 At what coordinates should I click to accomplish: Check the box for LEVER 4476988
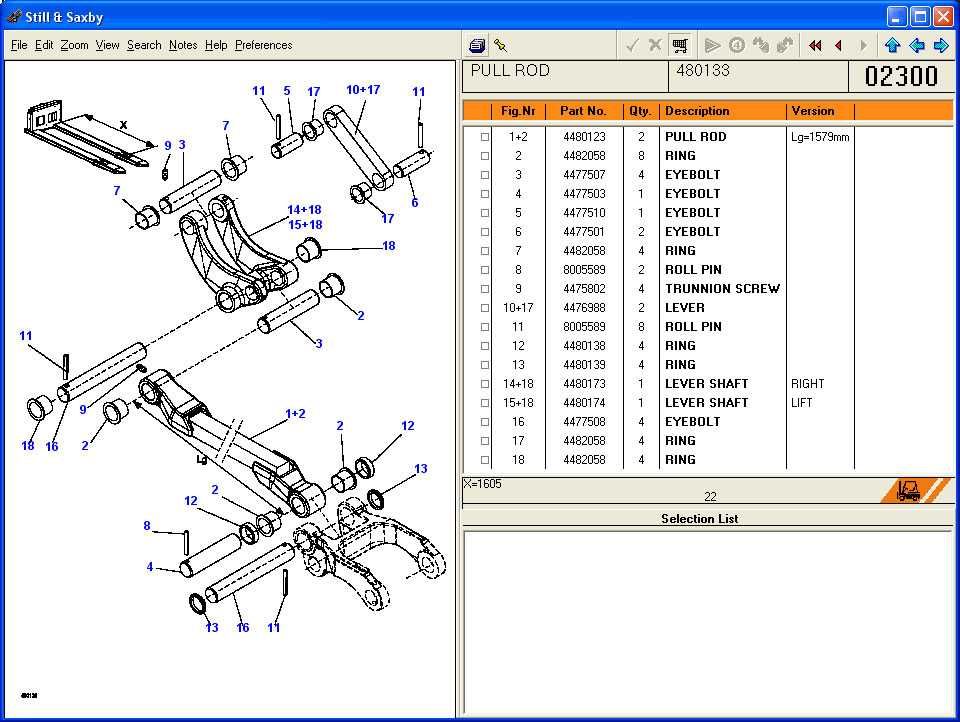[485, 308]
